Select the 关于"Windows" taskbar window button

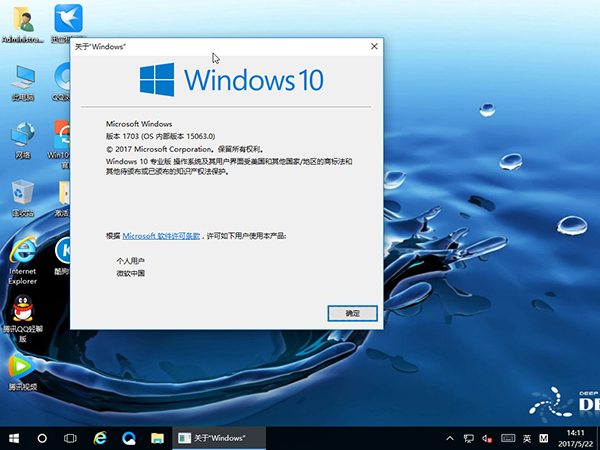coord(218,438)
